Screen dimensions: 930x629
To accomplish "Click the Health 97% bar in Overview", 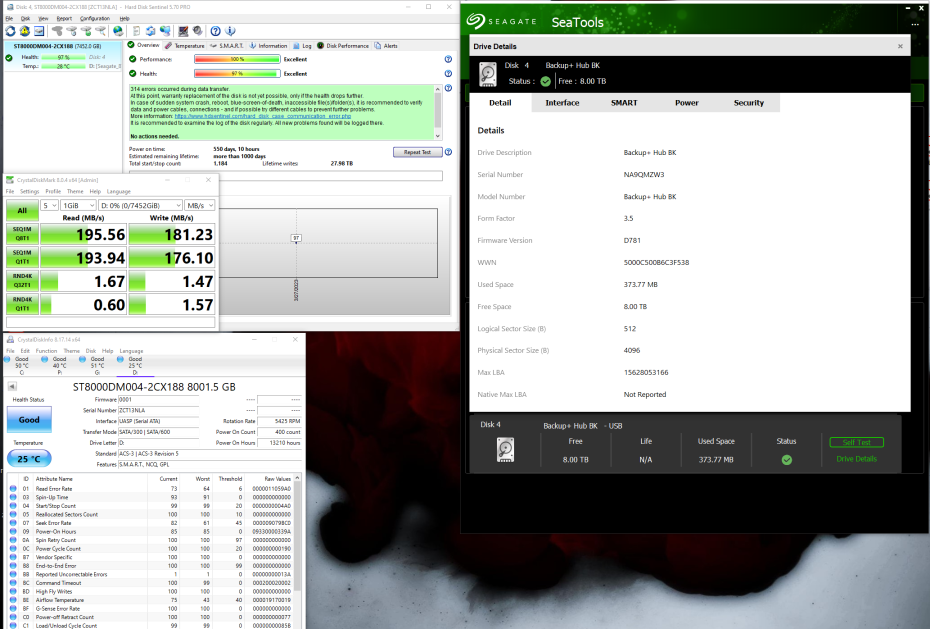I will pos(237,74).
